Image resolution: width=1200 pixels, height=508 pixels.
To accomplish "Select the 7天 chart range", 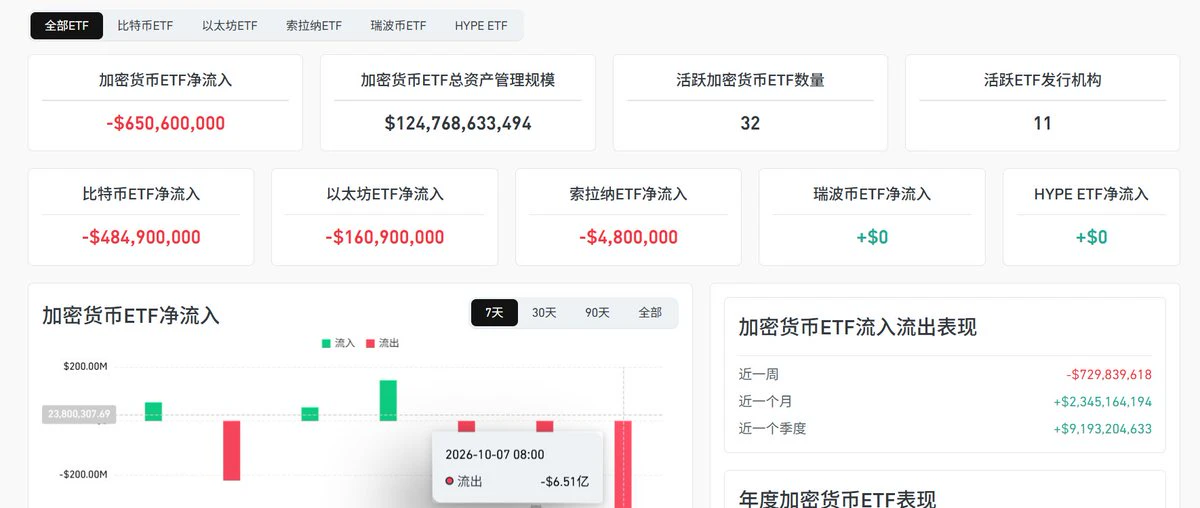I will 494,313.
